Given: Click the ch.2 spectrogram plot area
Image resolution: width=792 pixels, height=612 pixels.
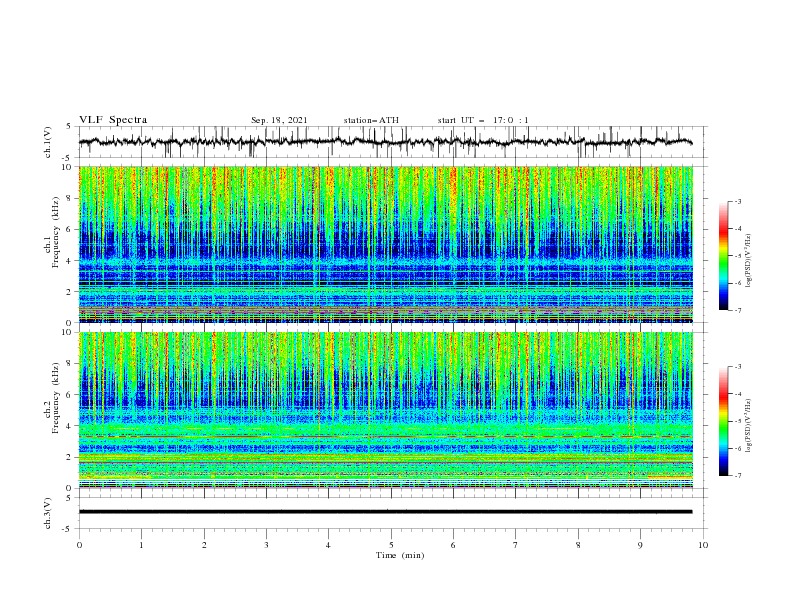Looking at the screenshot, I should click(386, 410).
